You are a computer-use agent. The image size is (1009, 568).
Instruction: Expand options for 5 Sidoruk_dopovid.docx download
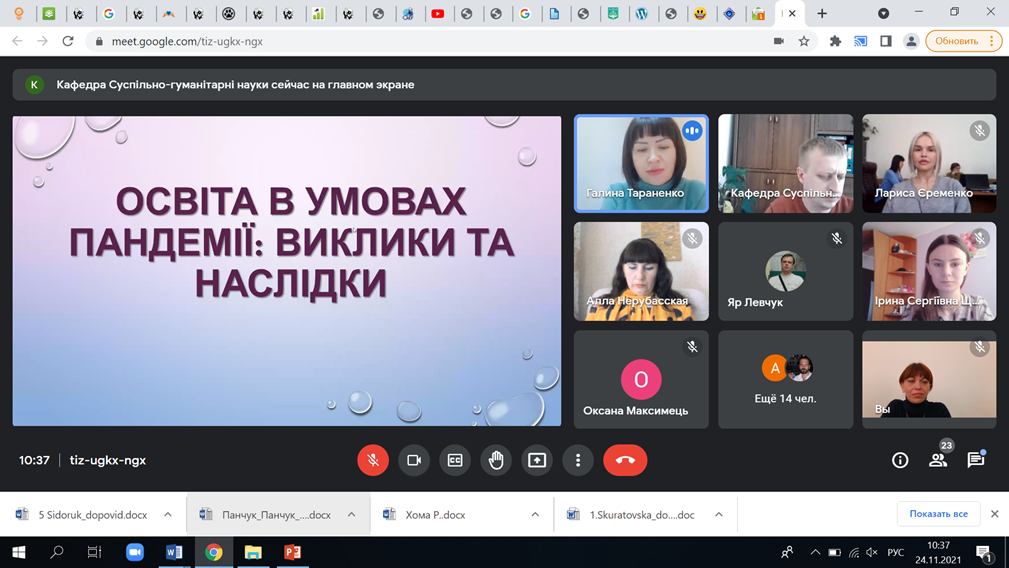(x=168, y=515)
